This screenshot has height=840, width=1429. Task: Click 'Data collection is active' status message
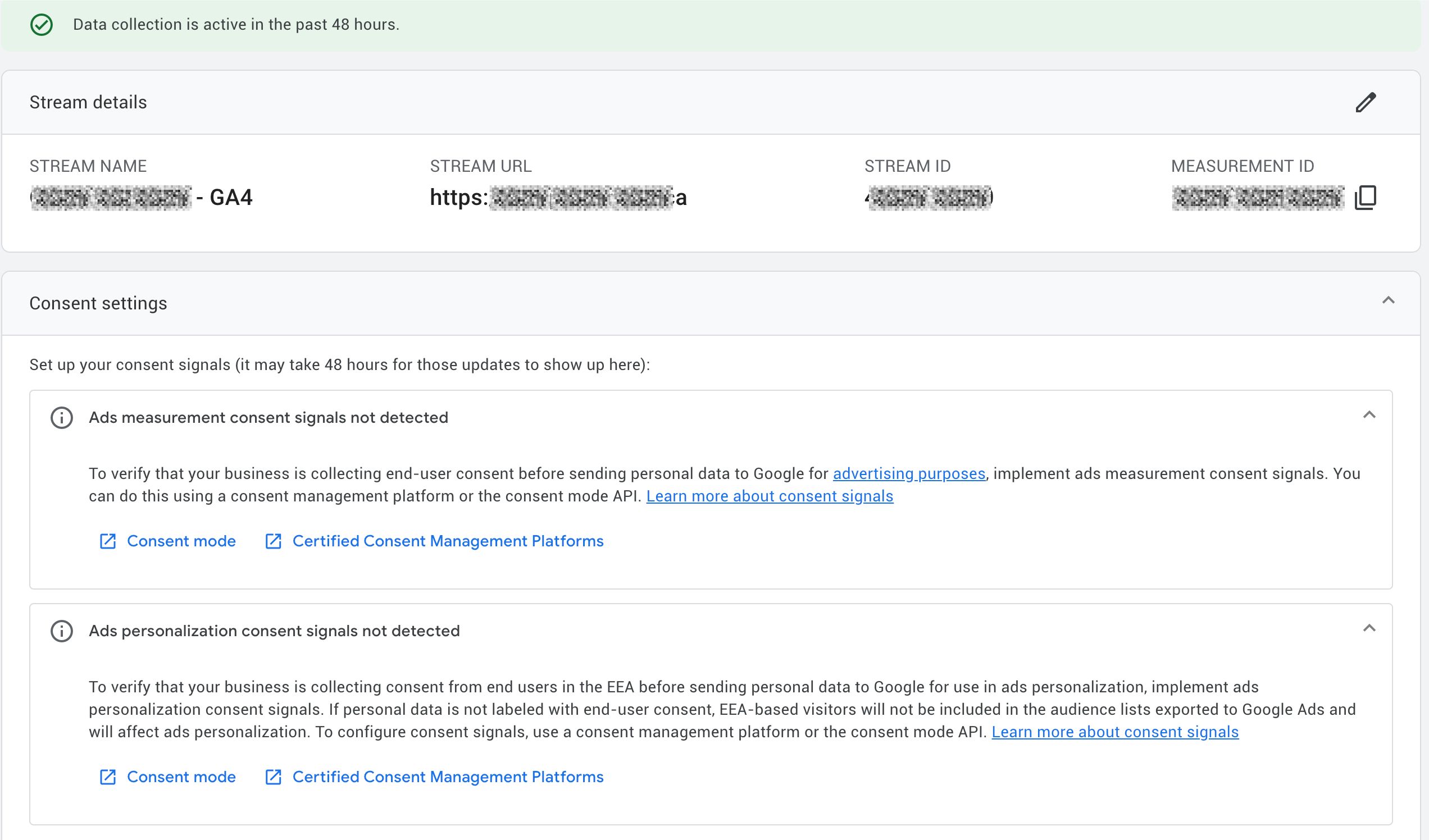pos(236,25)
